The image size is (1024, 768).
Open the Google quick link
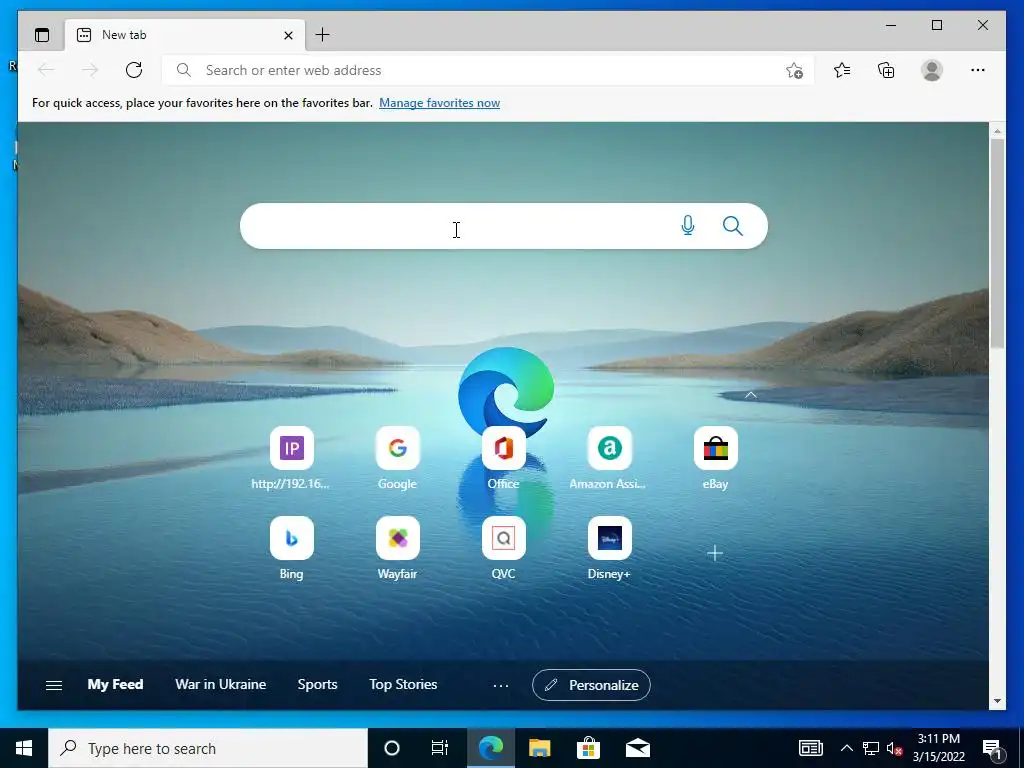tap(397, 458)
